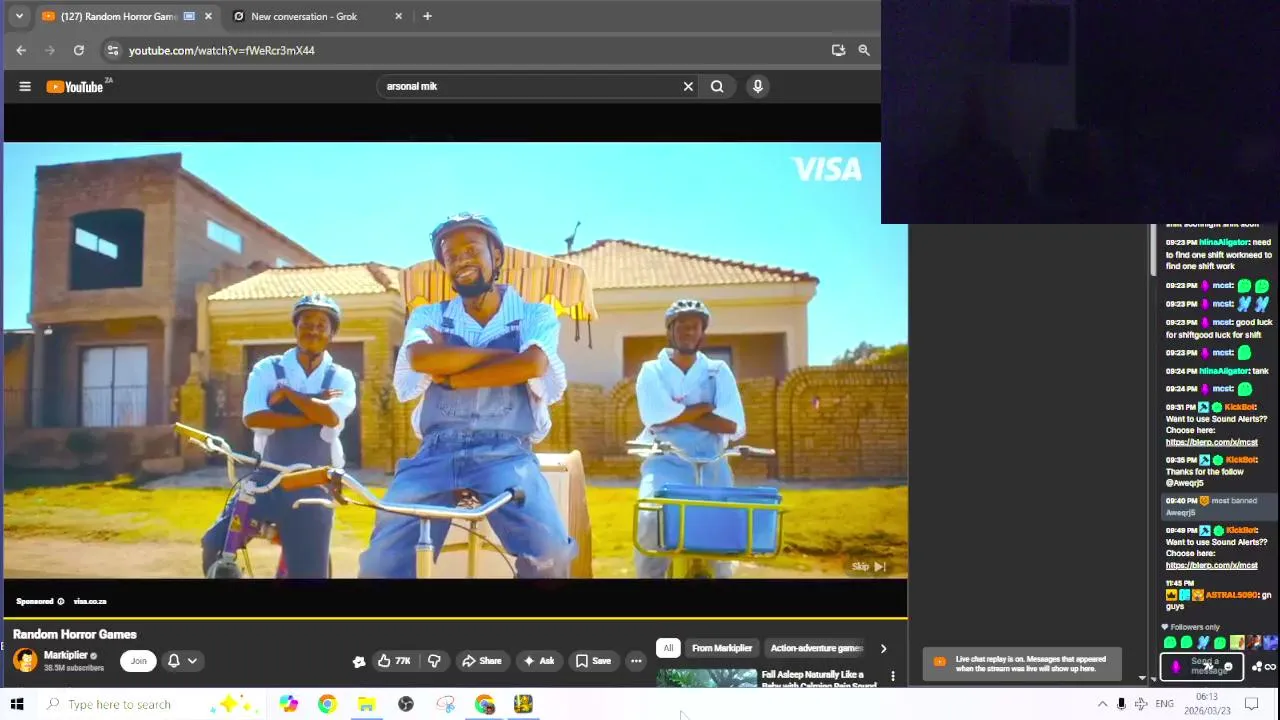Open the YouTube guide hamburger menu
The height and width of the screenshot is (720, 1280).
(25, 86)
